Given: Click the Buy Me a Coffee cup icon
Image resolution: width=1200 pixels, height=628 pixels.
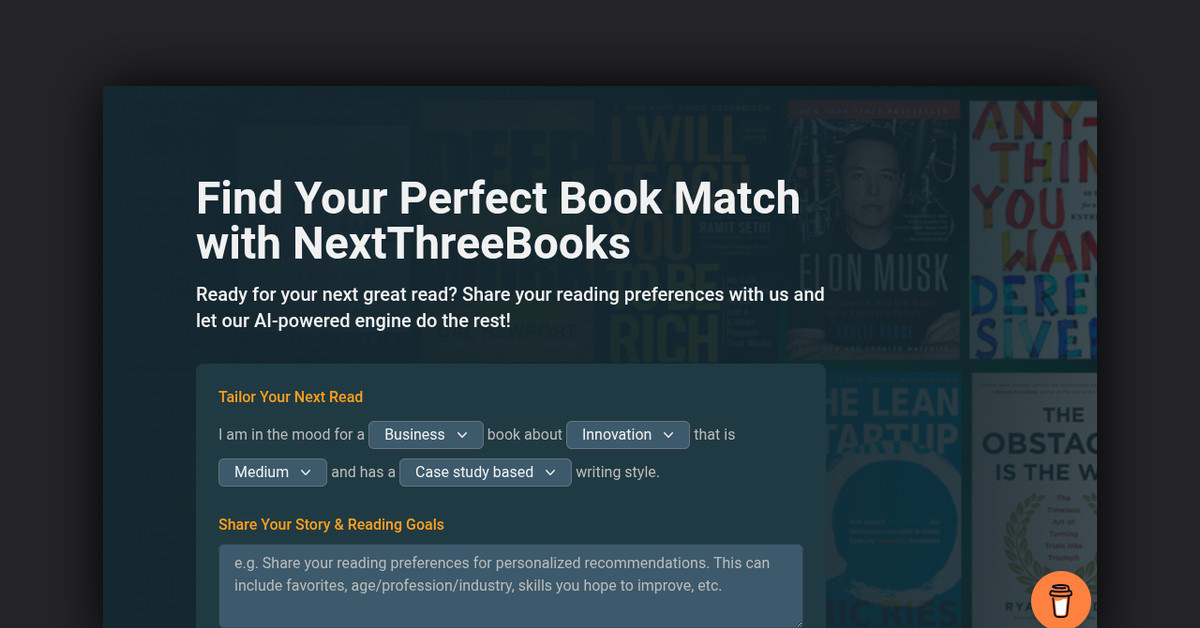Looking at the screenshot, I should pos(1060,599).
